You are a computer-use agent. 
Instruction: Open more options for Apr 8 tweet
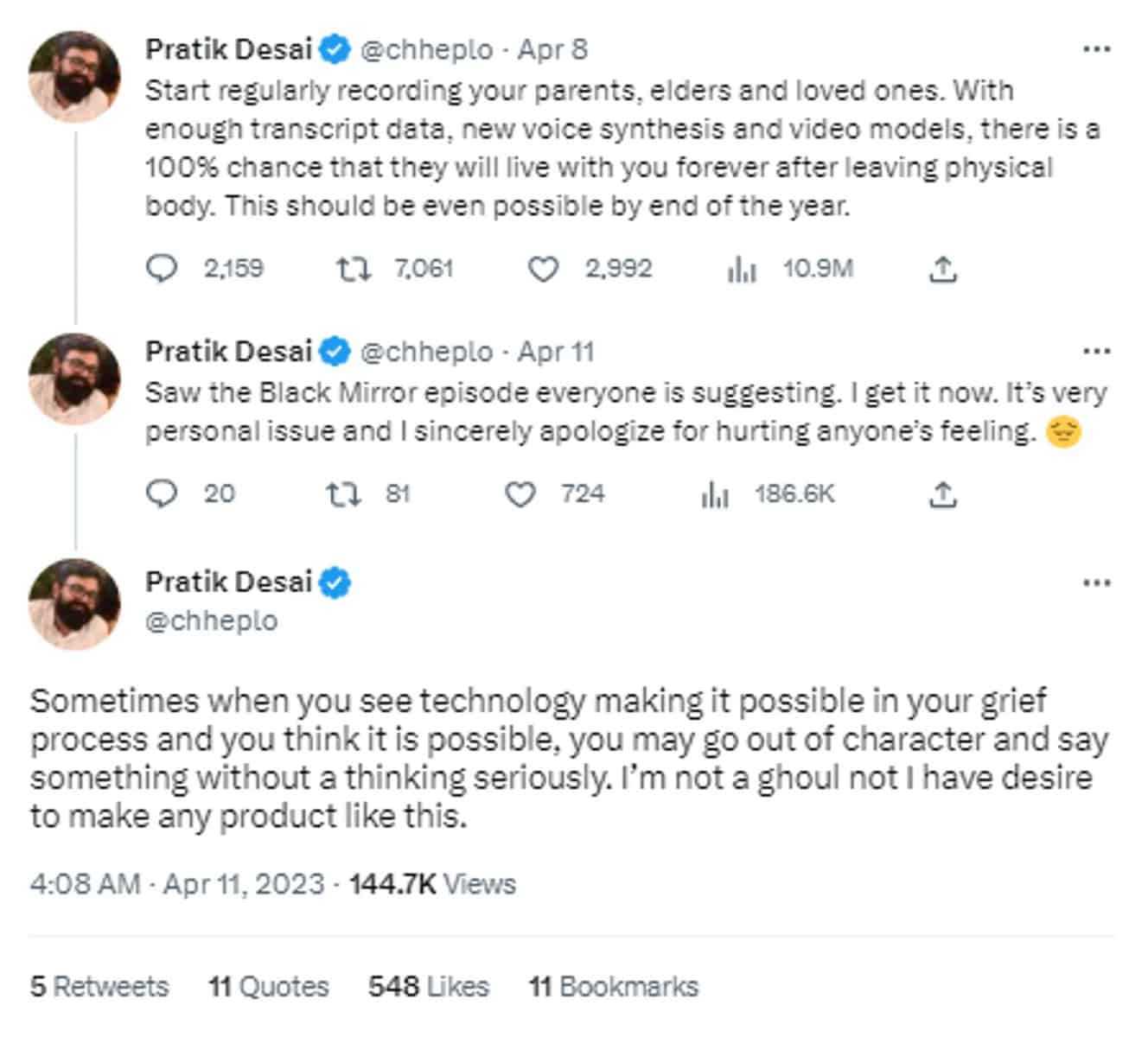point(1096,49)
